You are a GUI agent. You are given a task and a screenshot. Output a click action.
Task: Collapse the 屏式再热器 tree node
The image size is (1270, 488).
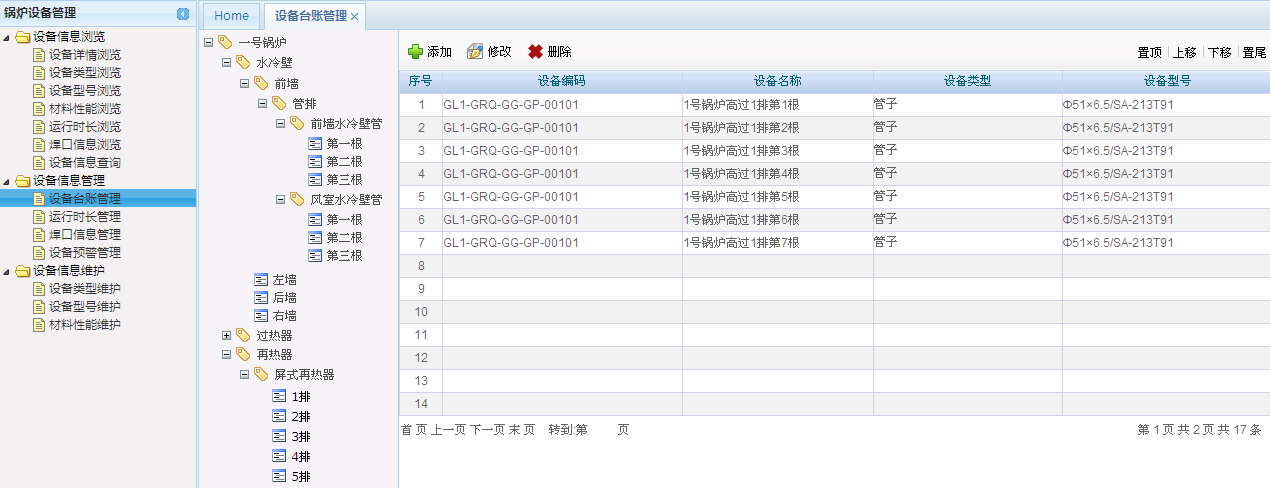(244, 374)
